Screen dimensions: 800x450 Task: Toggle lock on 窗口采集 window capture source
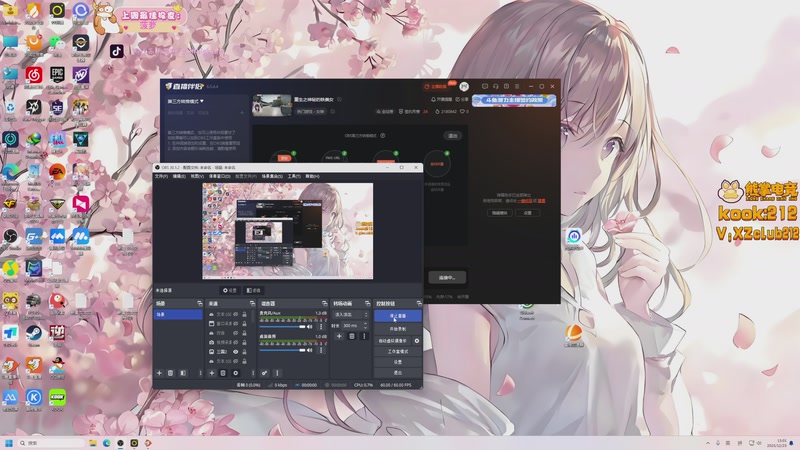244,323
